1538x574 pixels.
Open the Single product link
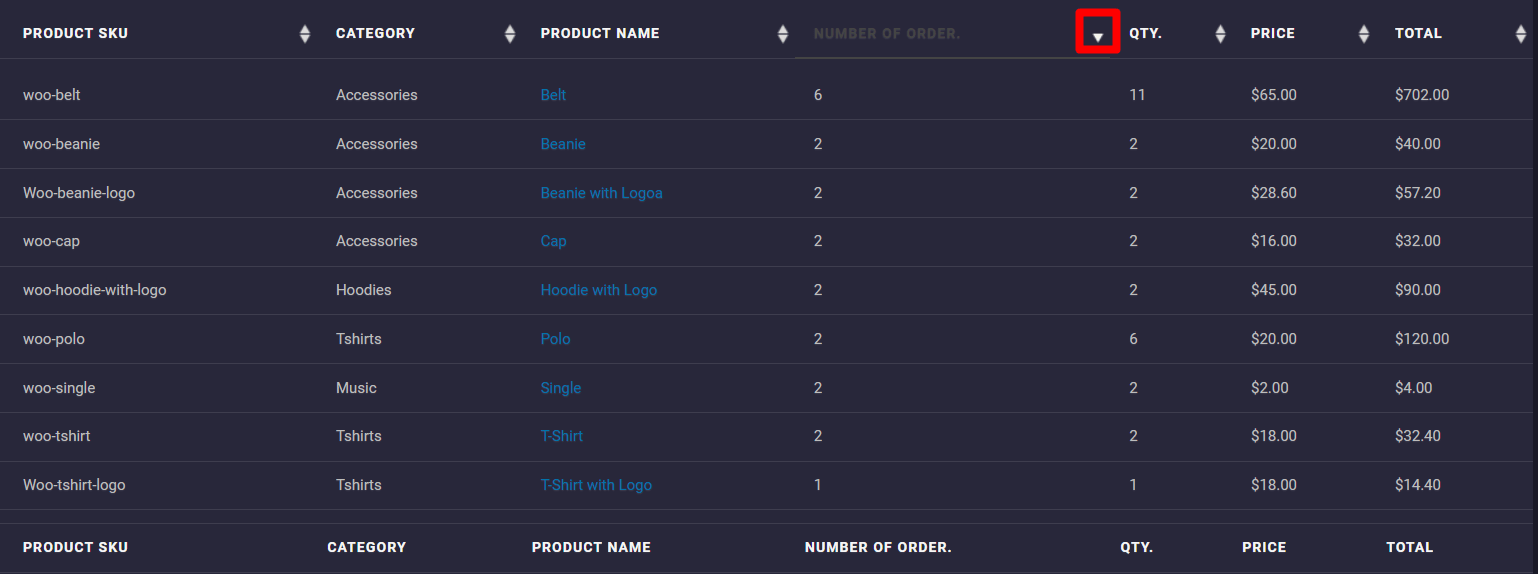pos(561,388)
